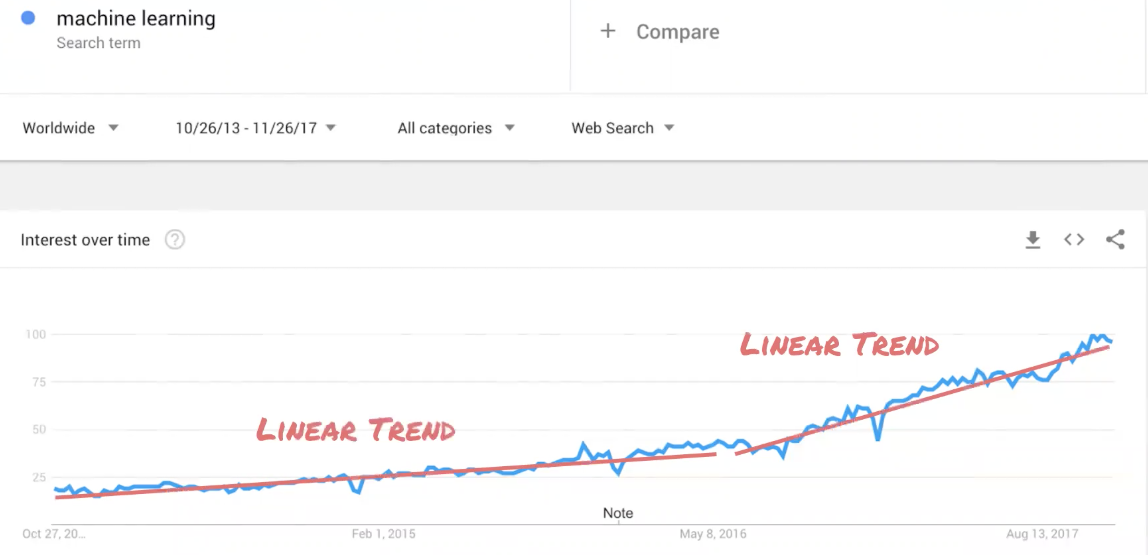Image resolution: width=1148 pixels, height=555 pixels.
Task: Click the Aug 13, 2017 axis label
Action: (1041, 534)
